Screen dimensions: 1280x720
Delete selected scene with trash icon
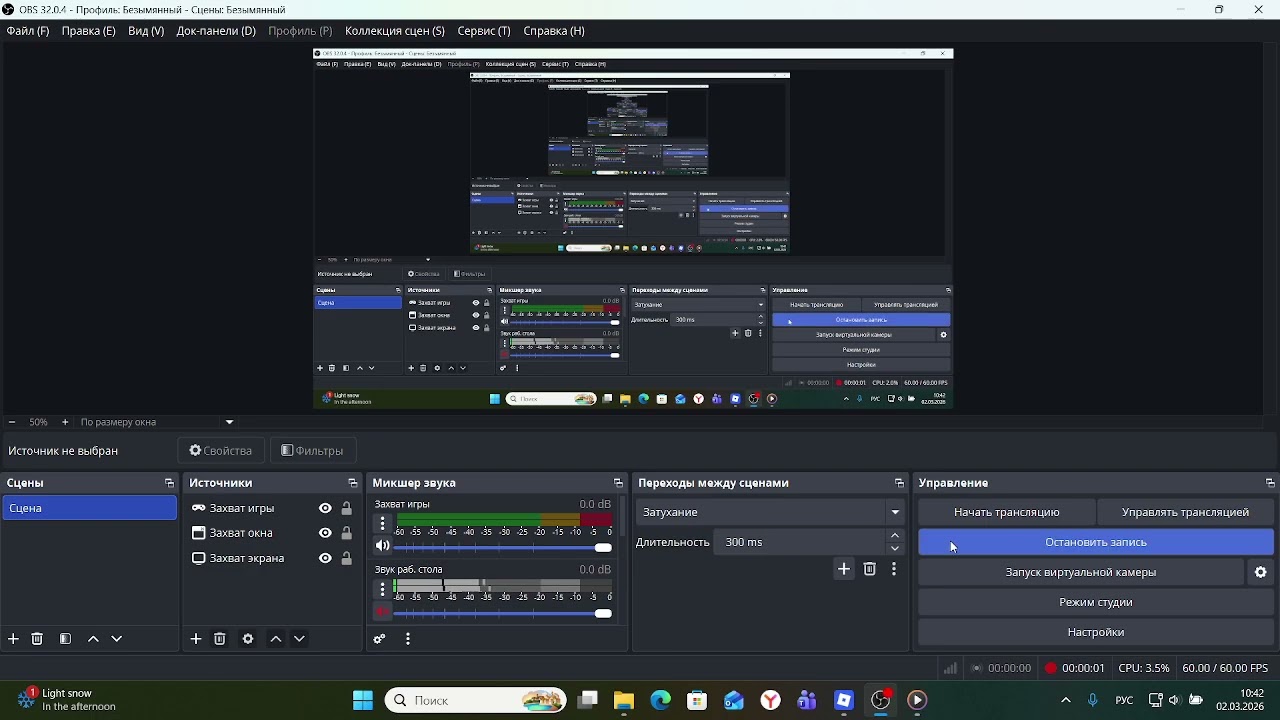pyautogui.click(x=37, y=639)
